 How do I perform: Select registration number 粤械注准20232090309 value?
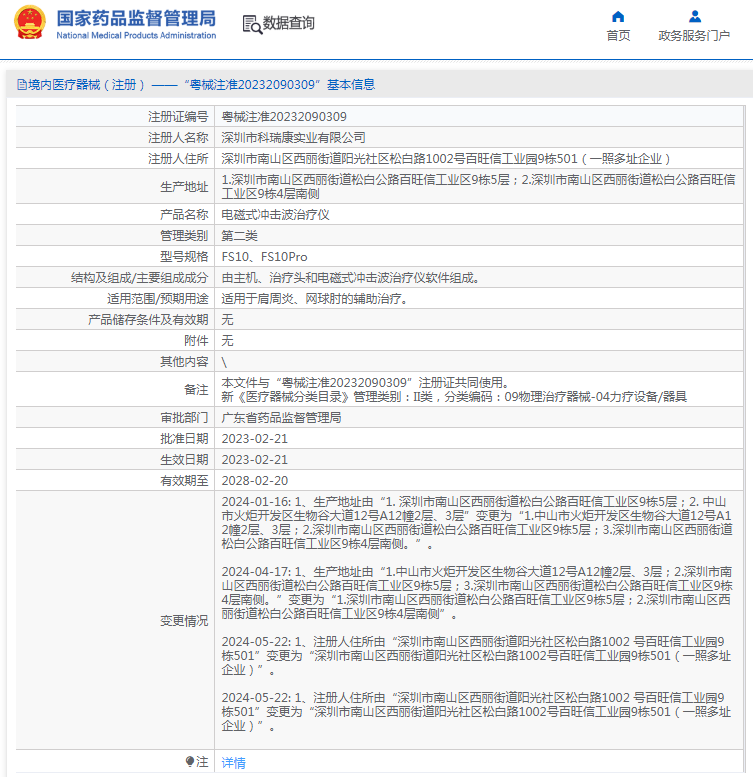(284, 117)
